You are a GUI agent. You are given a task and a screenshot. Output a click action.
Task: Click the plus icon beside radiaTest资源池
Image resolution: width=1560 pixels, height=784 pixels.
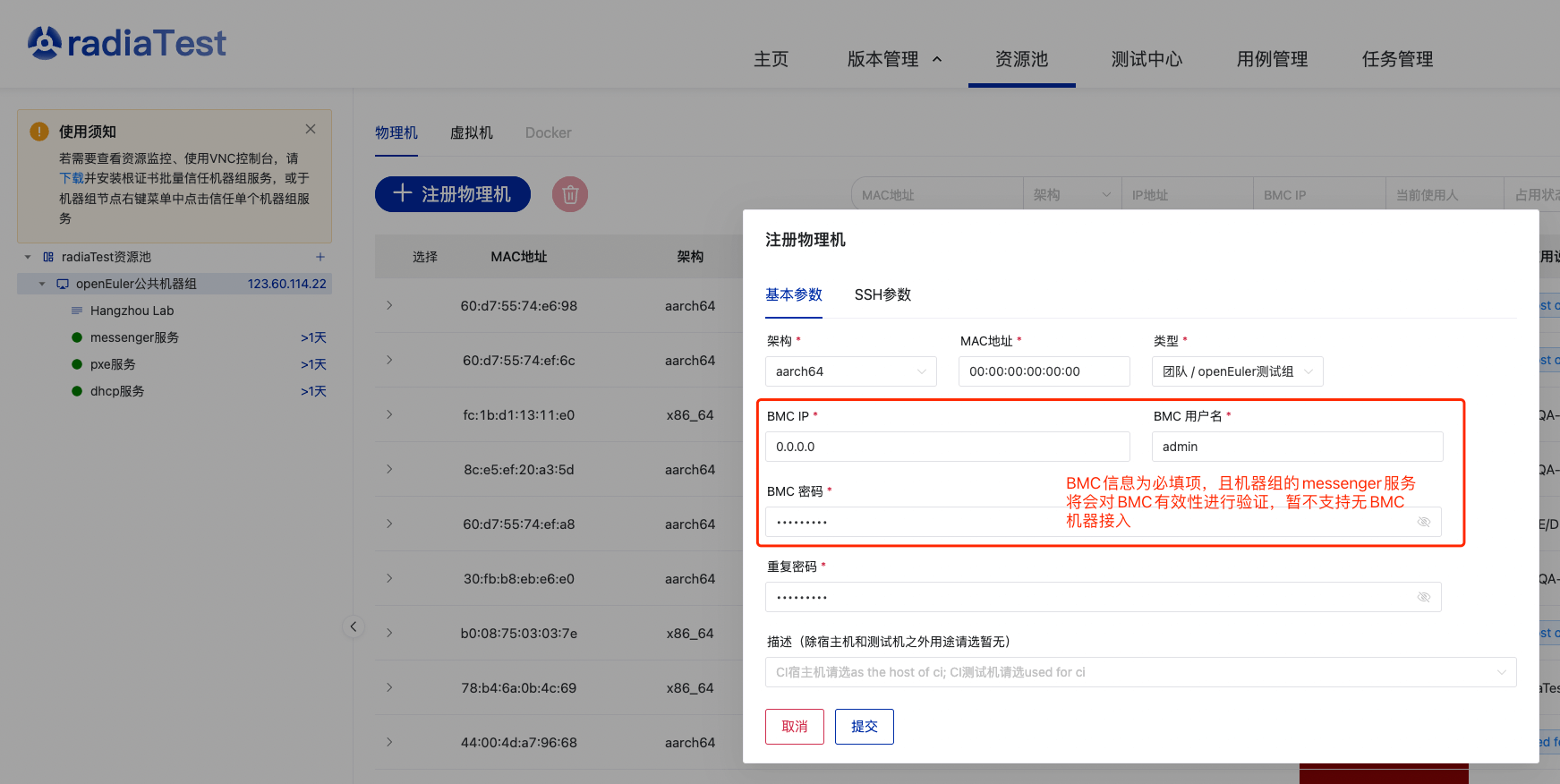click(320, 257)
